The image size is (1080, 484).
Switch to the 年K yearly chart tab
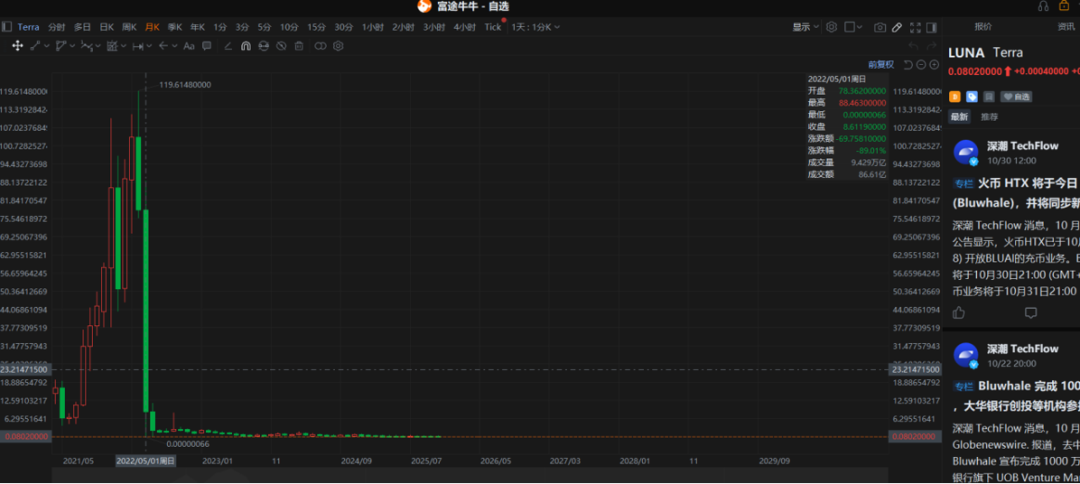(197, 27)
